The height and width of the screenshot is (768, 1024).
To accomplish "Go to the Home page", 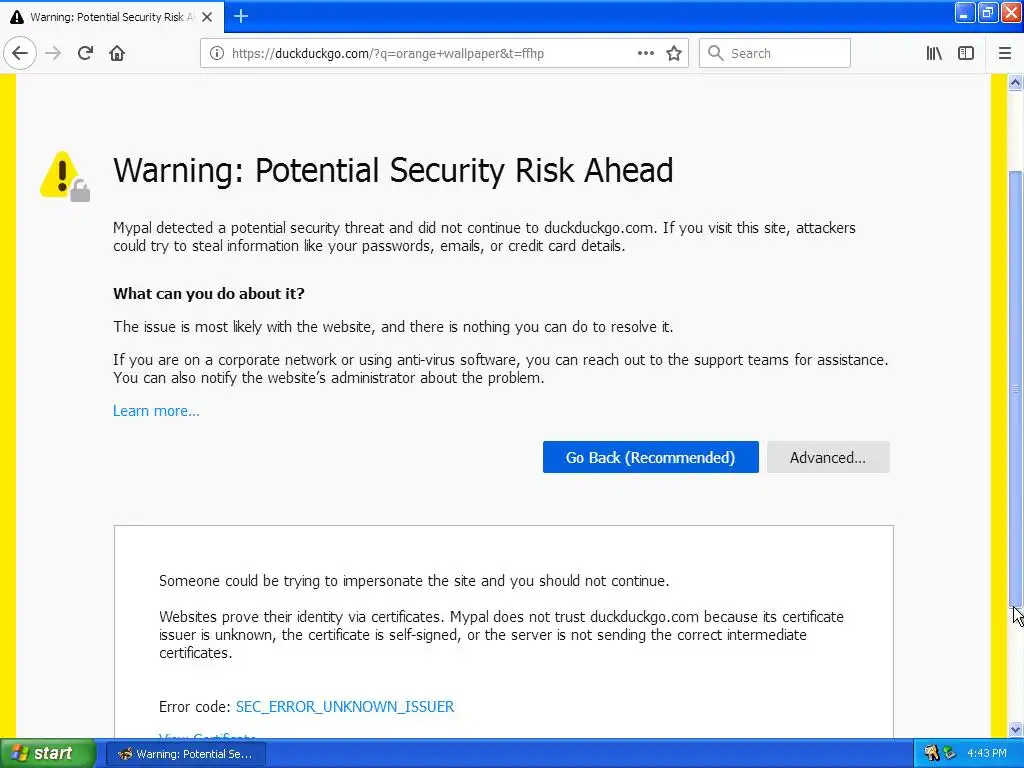I will coord(117,53).
